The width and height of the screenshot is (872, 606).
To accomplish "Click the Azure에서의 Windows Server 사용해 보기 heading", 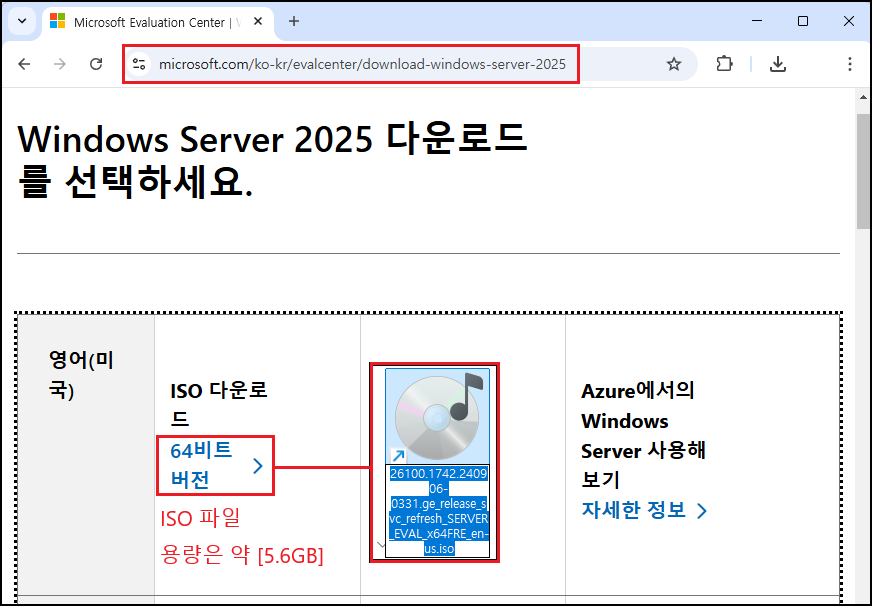I will pyautogui.click(x=643, y=435).
